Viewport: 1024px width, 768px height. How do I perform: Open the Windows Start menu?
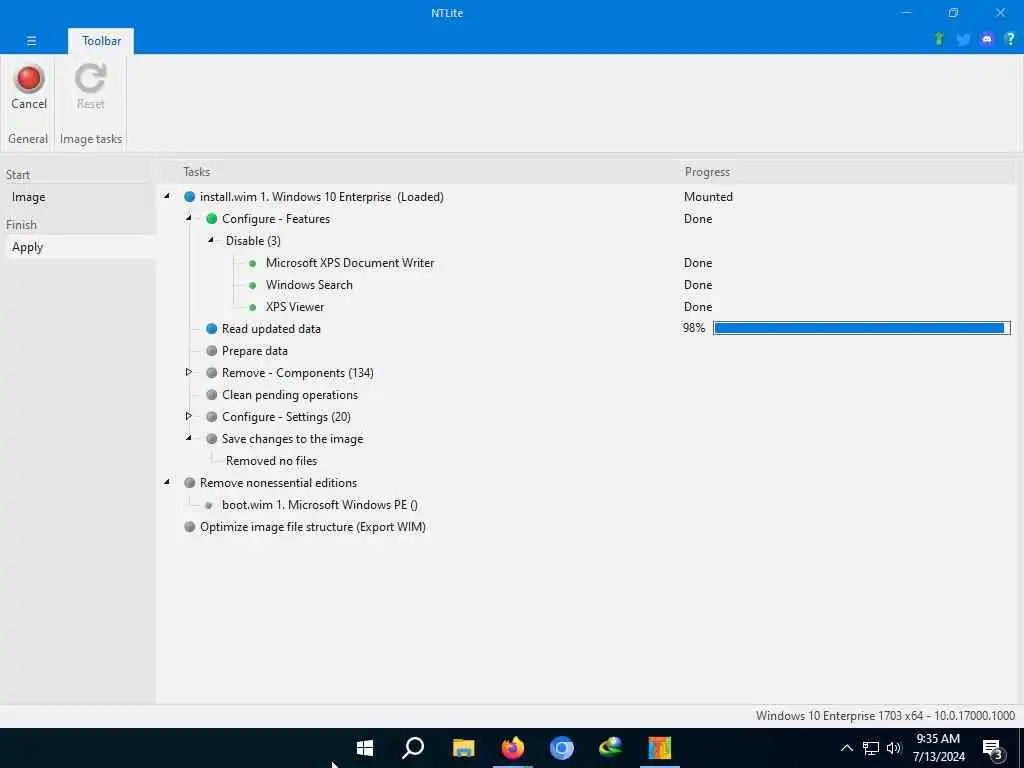click(x=364, y=748)
